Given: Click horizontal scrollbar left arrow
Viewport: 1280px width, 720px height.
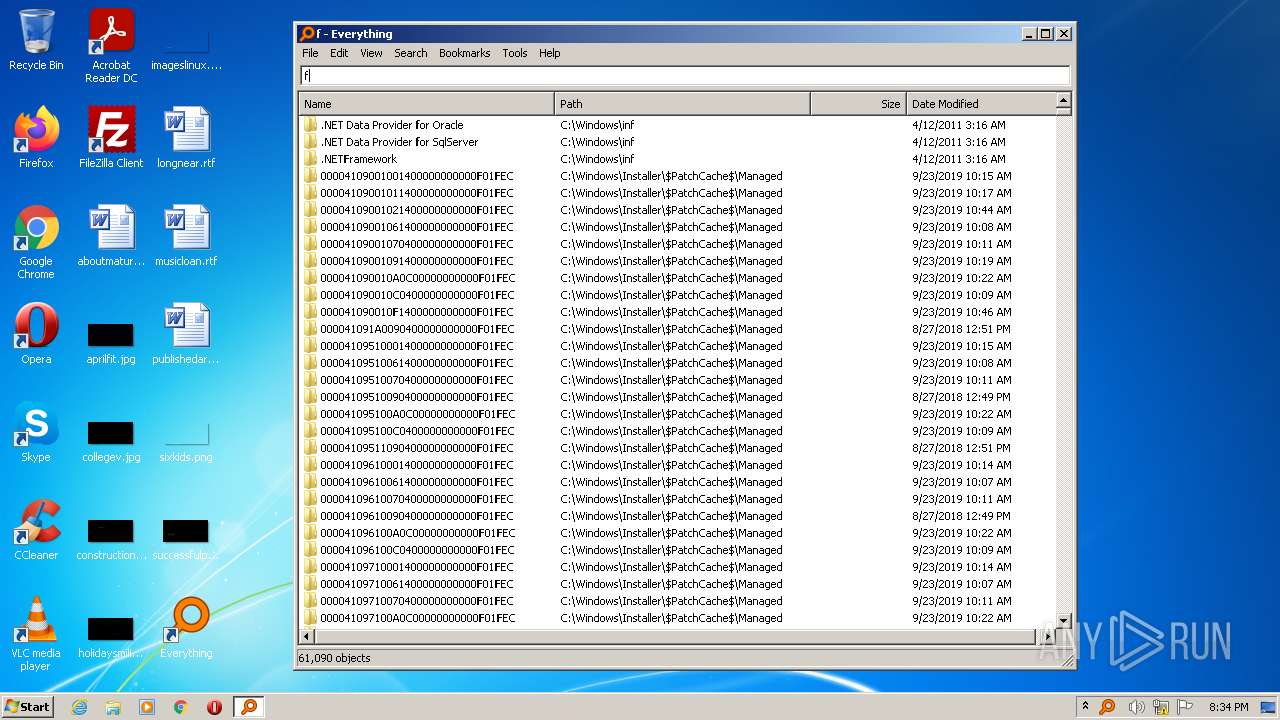Looking at the screenshot, I should click(x=307, y=636).
